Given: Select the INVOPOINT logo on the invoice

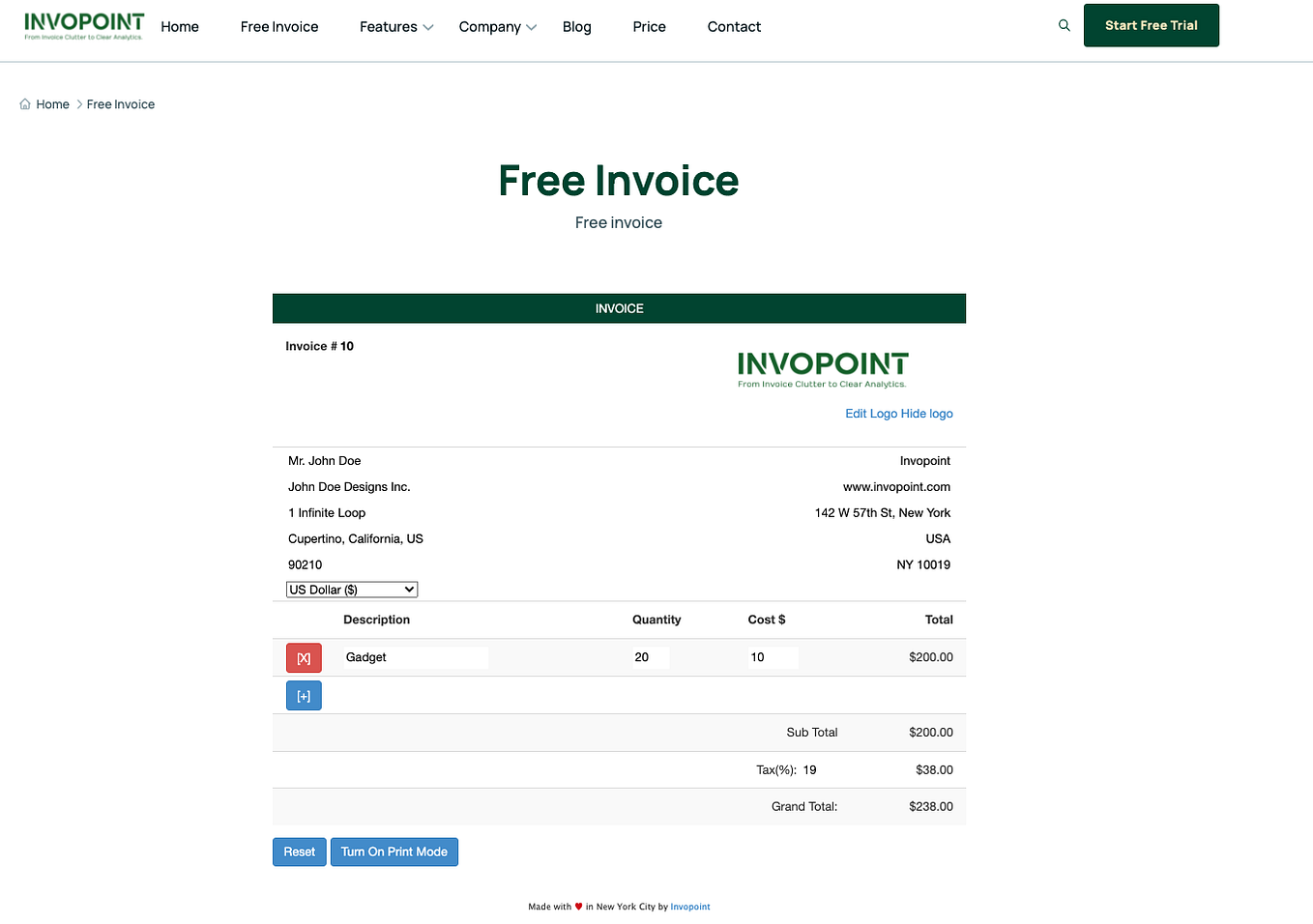Looking at the screenshot, I should tap(822, 368).
